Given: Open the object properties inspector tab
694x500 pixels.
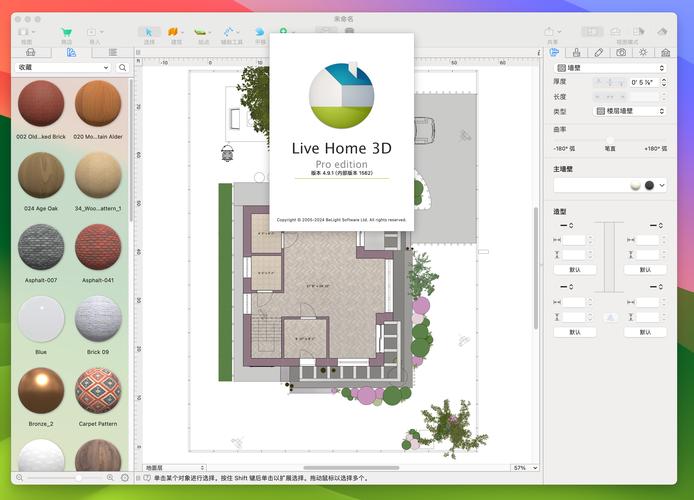Looking at the screenshot, I should 554,53.
